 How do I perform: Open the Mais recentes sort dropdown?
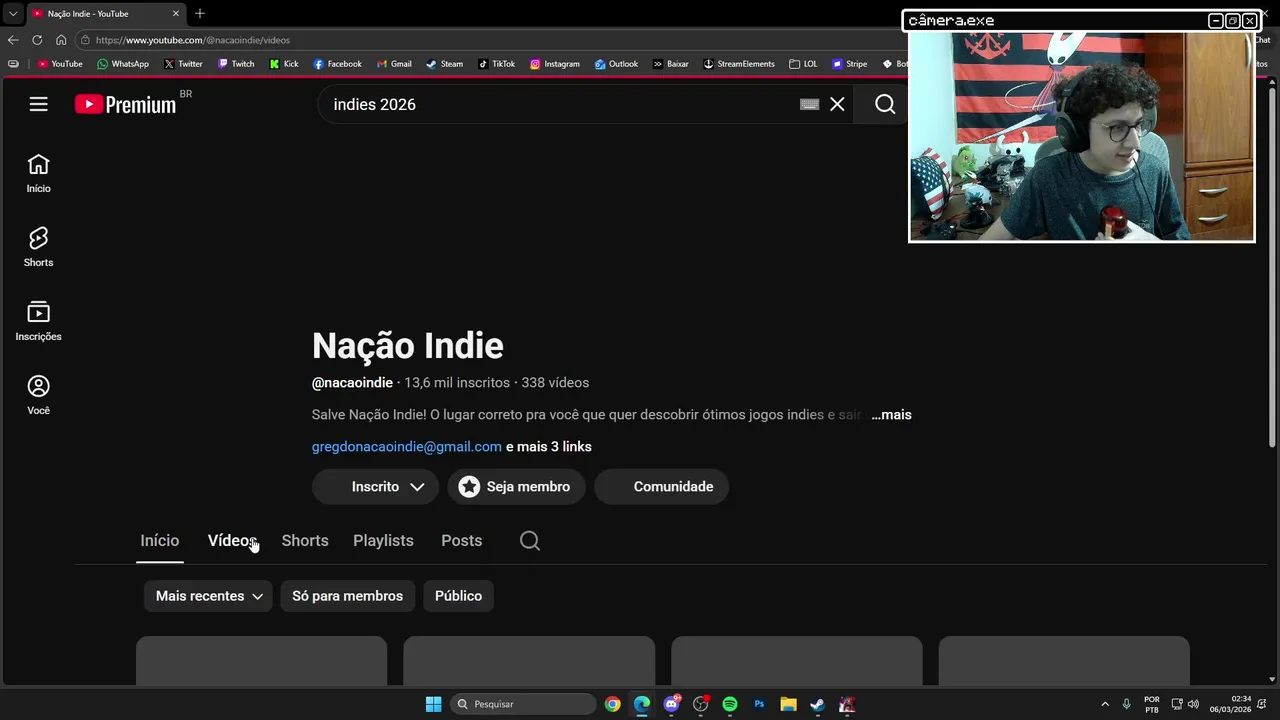pyautogui.click(x=208, y=596)
